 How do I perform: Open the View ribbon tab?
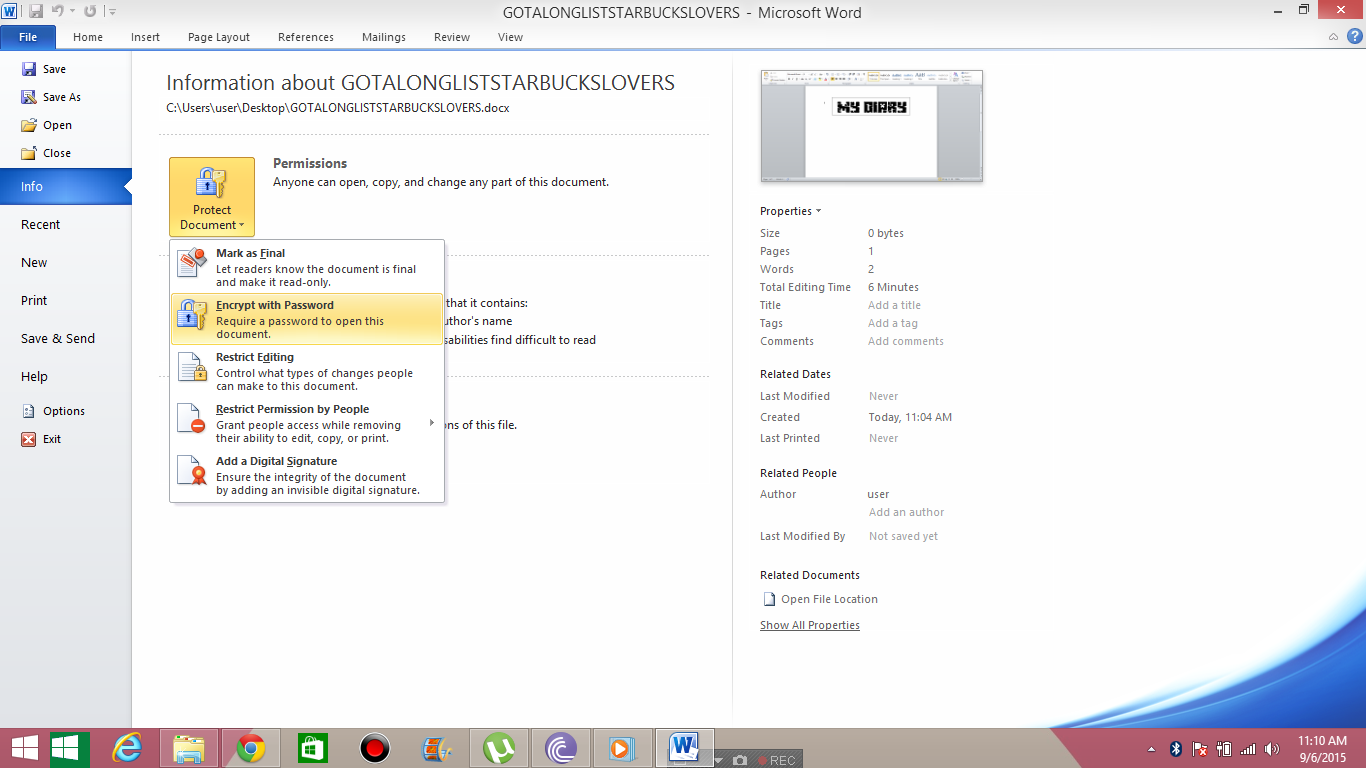click(510, 37)
